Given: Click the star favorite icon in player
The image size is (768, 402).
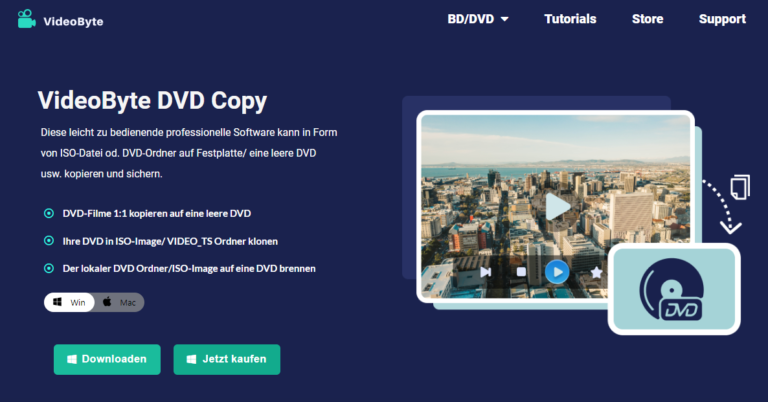Looking at the screenshot, I should click(596, 271).
